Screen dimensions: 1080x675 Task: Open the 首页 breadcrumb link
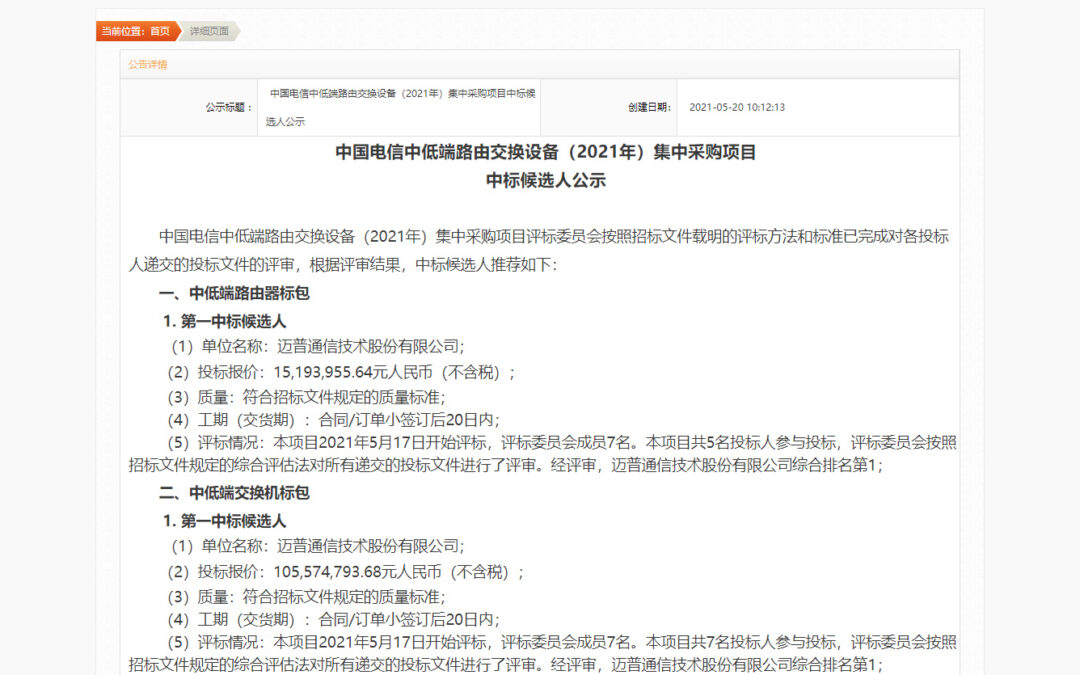[160, 31]
